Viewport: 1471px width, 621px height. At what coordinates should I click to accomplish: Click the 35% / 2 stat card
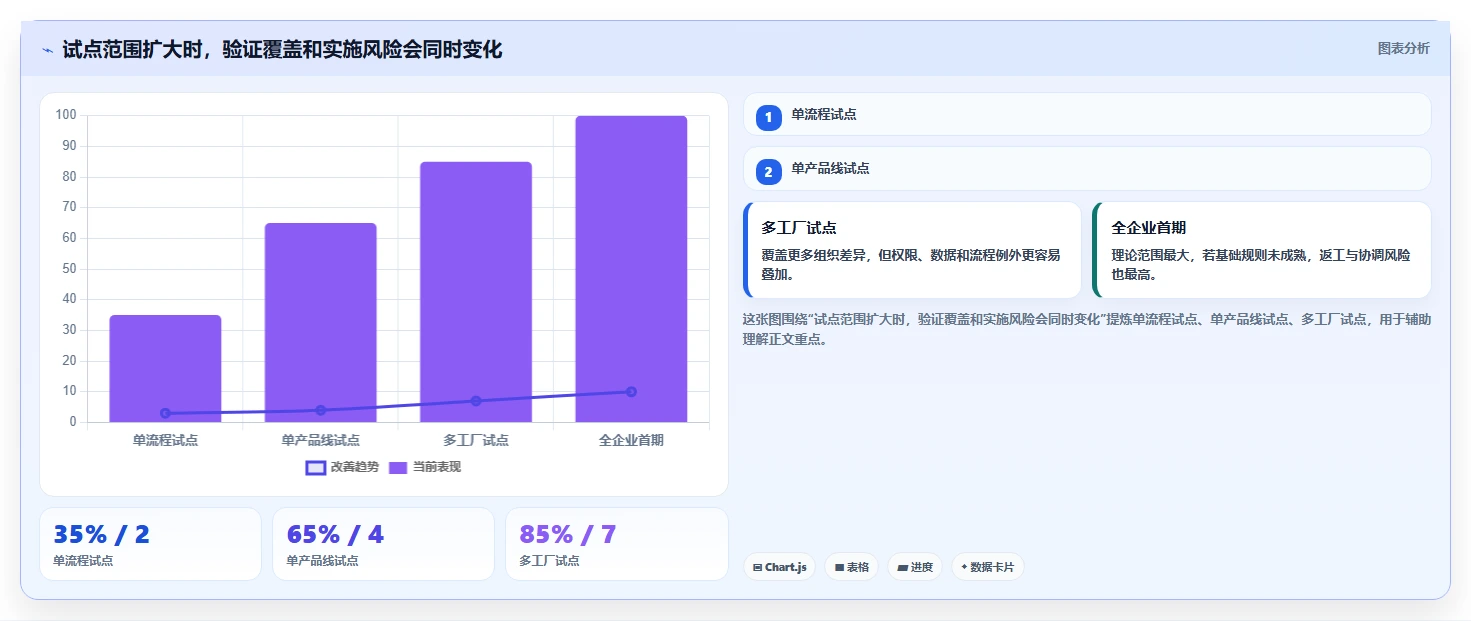point(150,544)
